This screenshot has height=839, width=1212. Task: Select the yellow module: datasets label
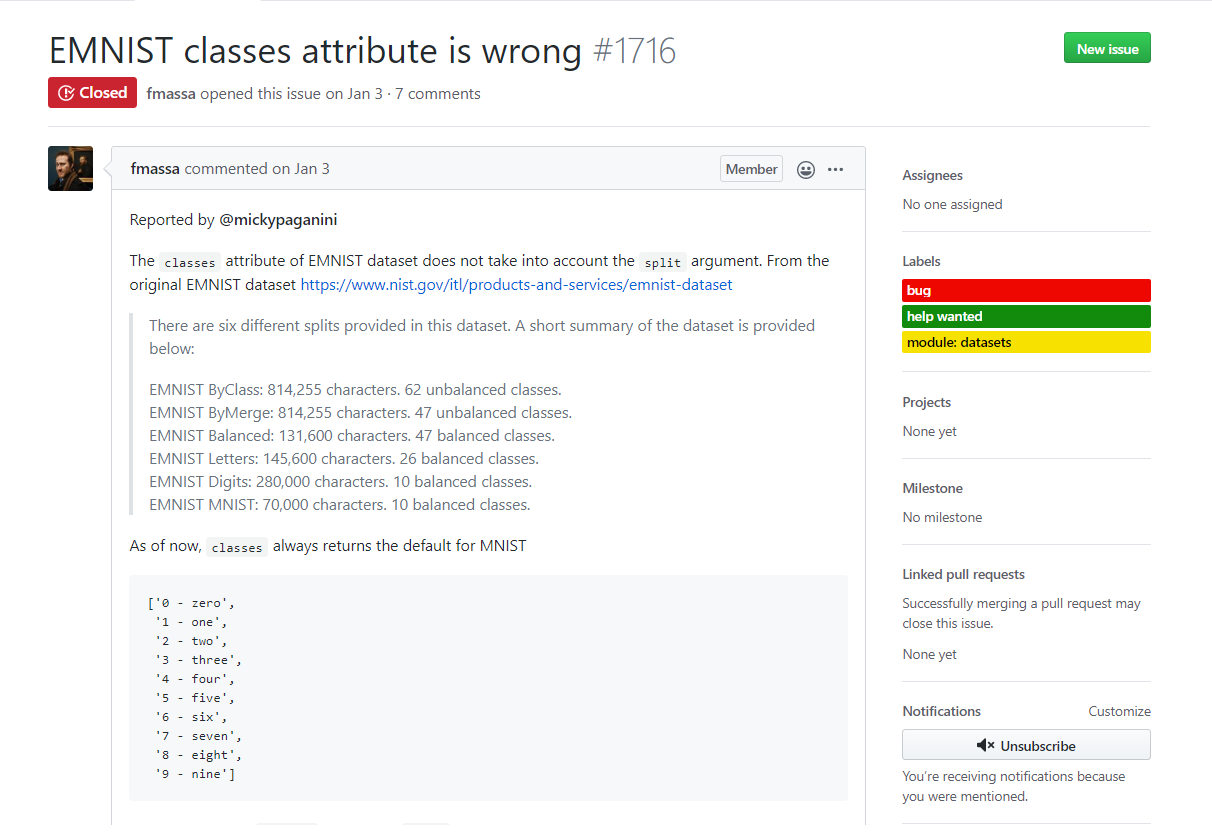tap(1026, 343)
